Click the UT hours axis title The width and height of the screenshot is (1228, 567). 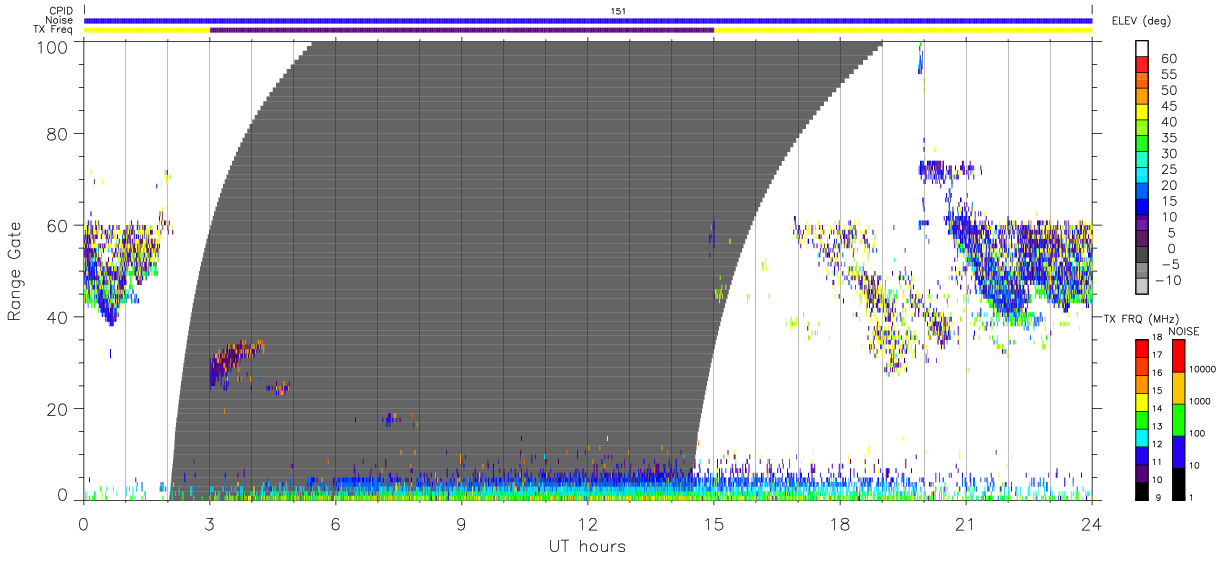tap(587, 546)
